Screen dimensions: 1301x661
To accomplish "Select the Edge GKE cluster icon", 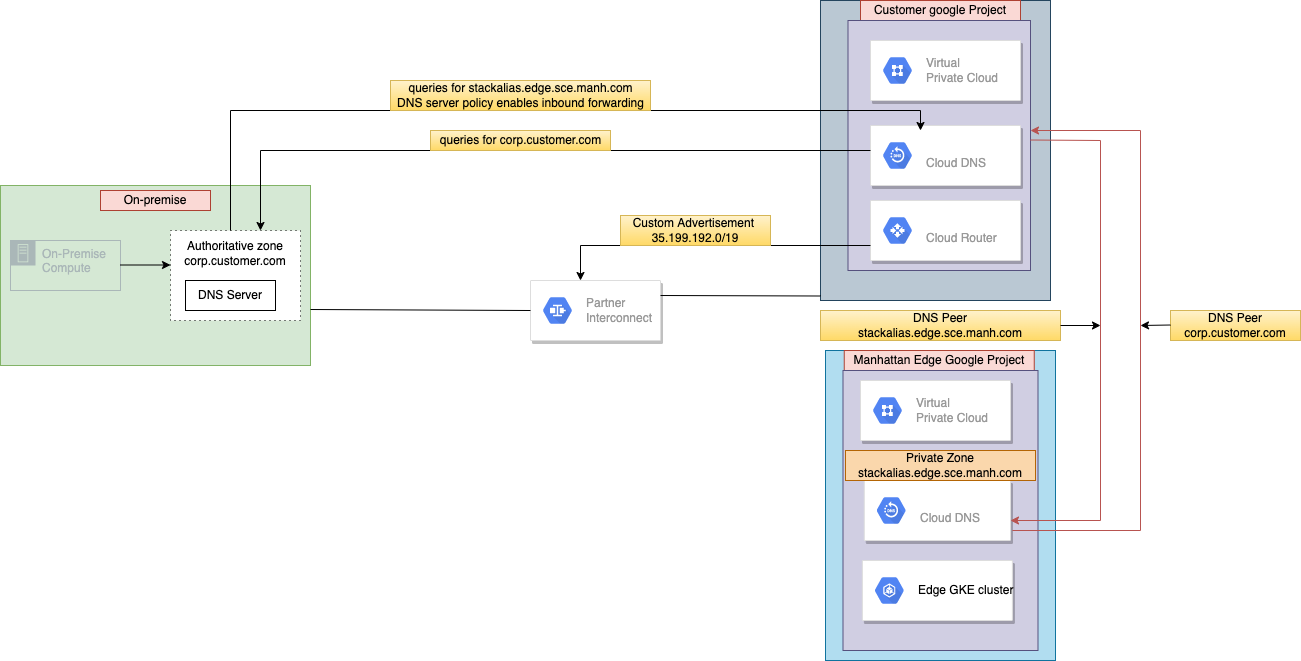I will click(888, 590).
